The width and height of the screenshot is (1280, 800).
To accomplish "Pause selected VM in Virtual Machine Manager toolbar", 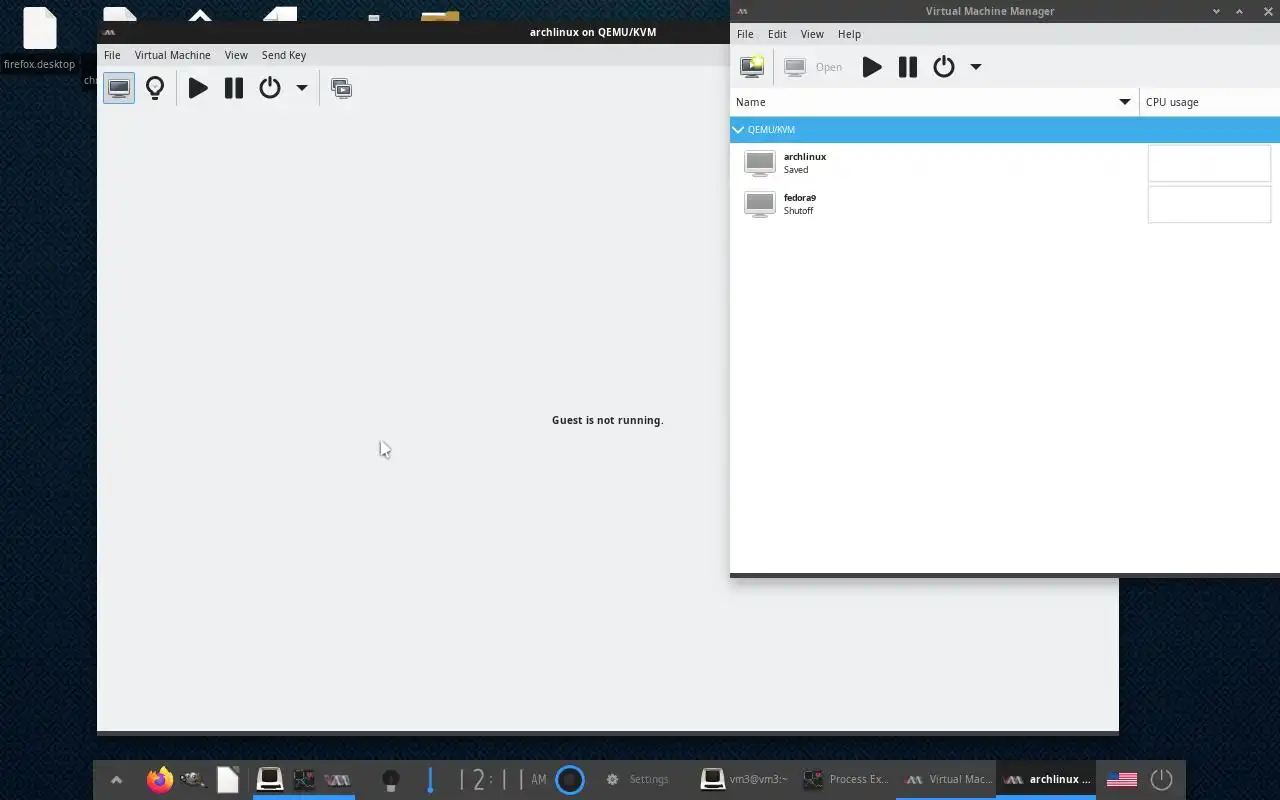I will pos(908,67).
